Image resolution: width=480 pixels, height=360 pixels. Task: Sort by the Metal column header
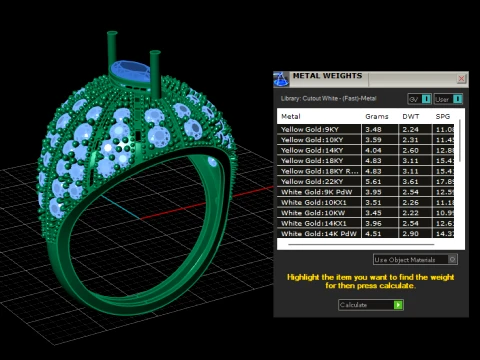pos(291,116)
